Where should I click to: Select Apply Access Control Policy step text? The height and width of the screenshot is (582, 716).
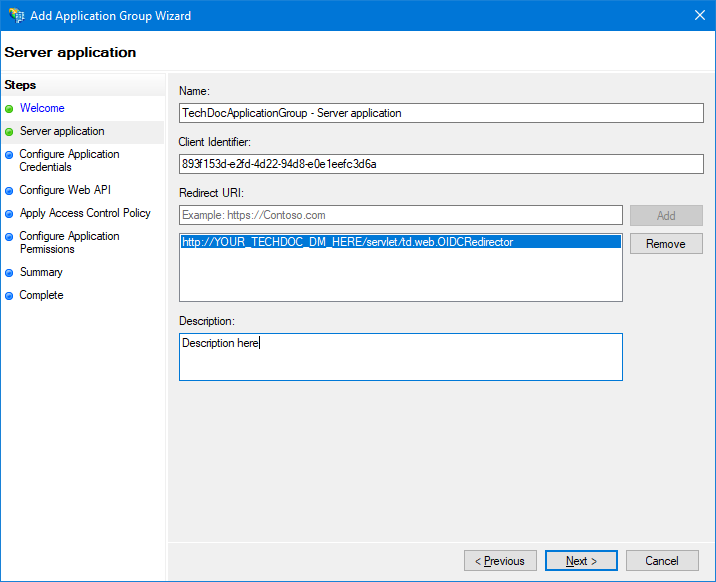coord(85,213)
